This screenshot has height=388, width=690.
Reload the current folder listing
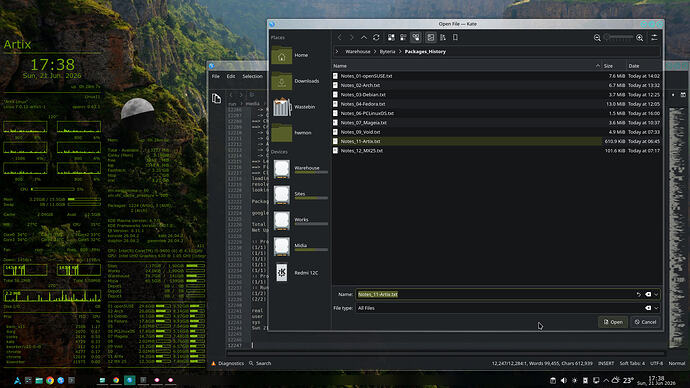376,37
